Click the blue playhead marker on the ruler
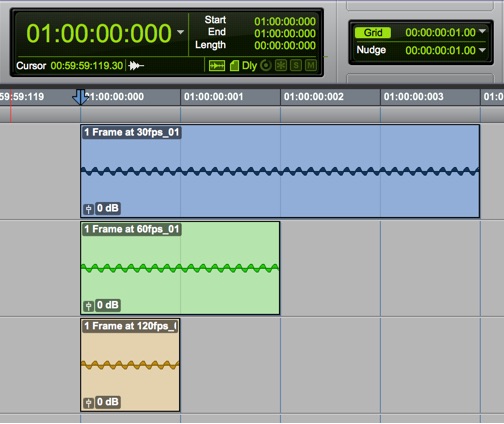 [80, 97]
